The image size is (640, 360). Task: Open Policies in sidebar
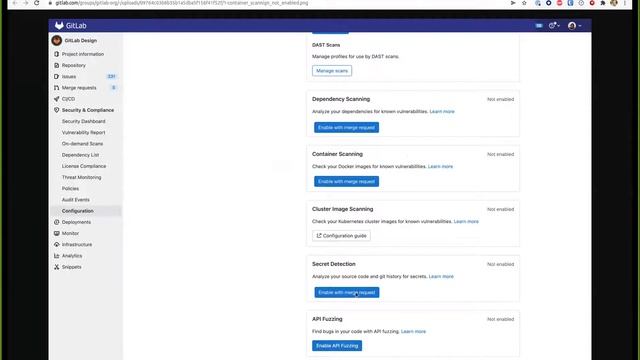point(70,189)
